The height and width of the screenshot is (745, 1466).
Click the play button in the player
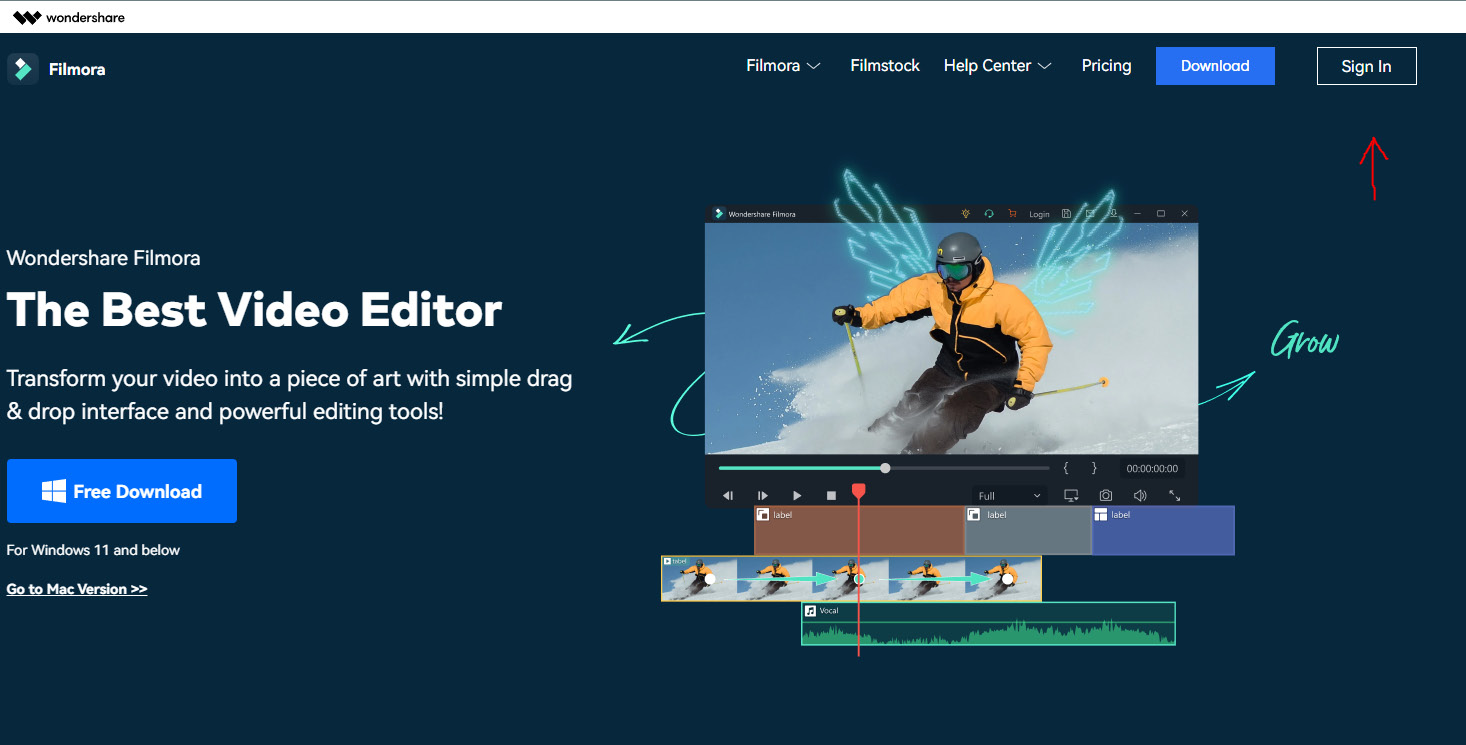(797, 496)
